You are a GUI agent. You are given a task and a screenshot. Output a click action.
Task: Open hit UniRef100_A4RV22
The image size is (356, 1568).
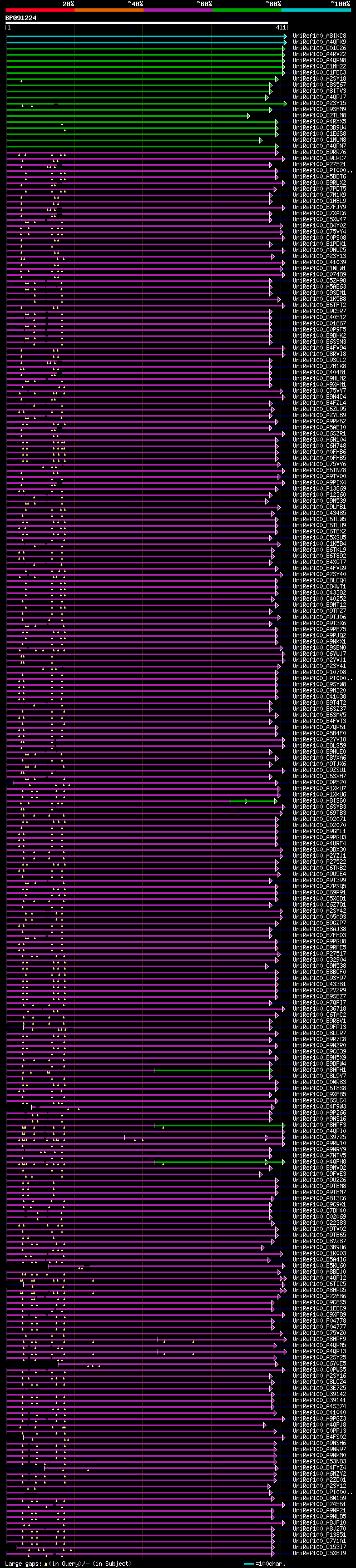click(319, 54)
